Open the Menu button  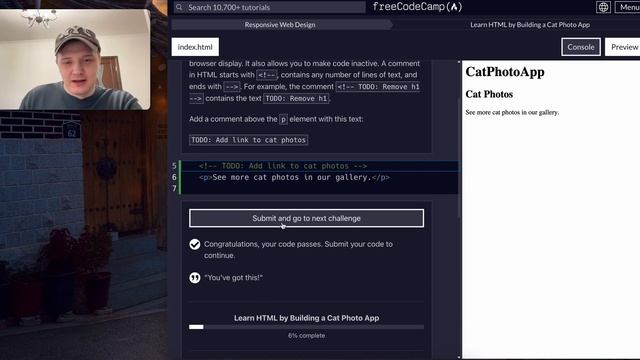coord(628,7)
